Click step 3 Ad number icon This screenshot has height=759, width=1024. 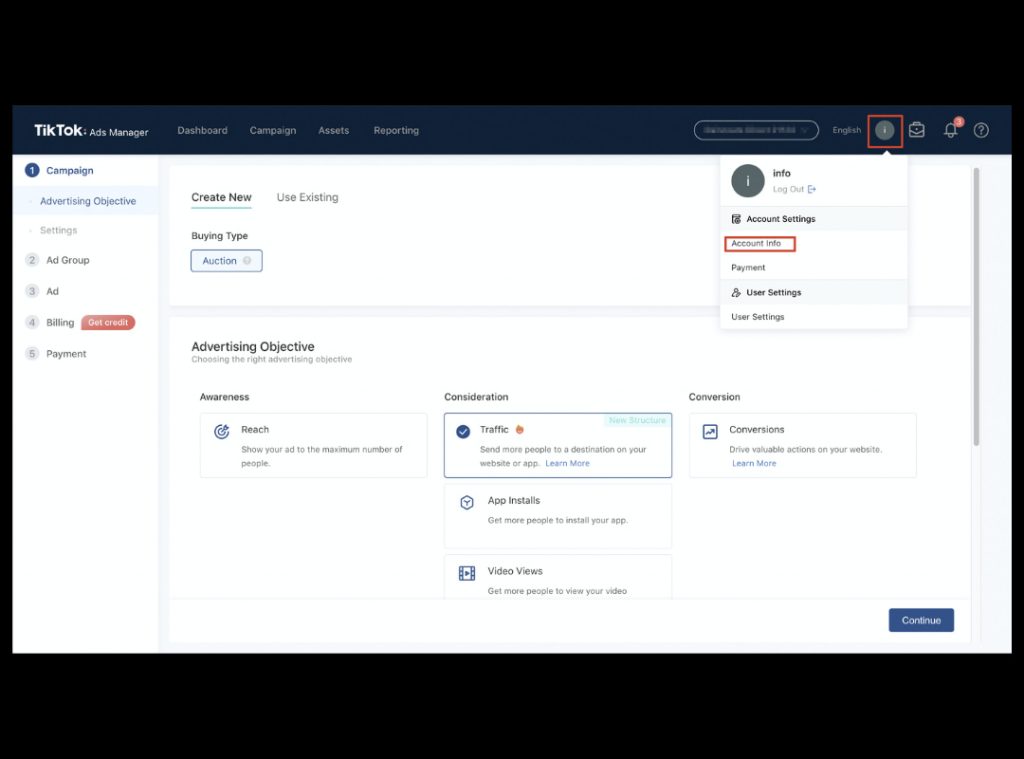click(x=32, y=291)
